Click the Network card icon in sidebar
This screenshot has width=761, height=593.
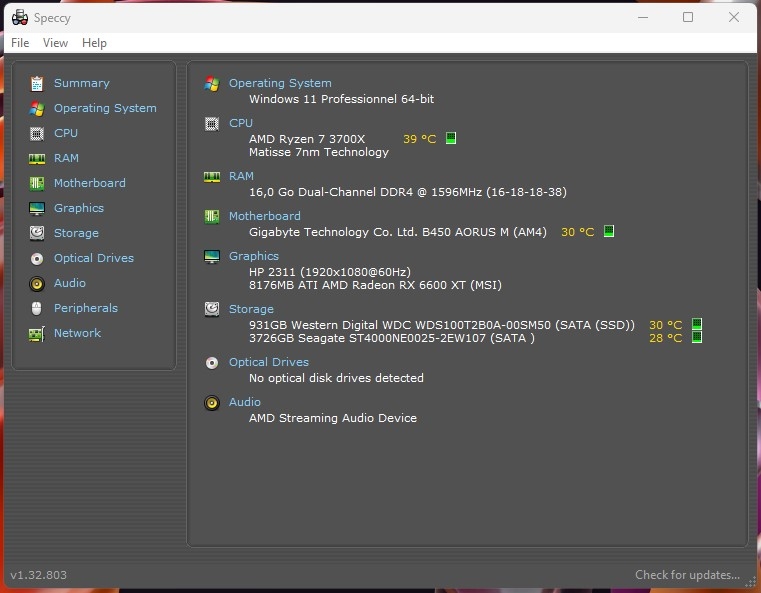[x=37, y=334]
